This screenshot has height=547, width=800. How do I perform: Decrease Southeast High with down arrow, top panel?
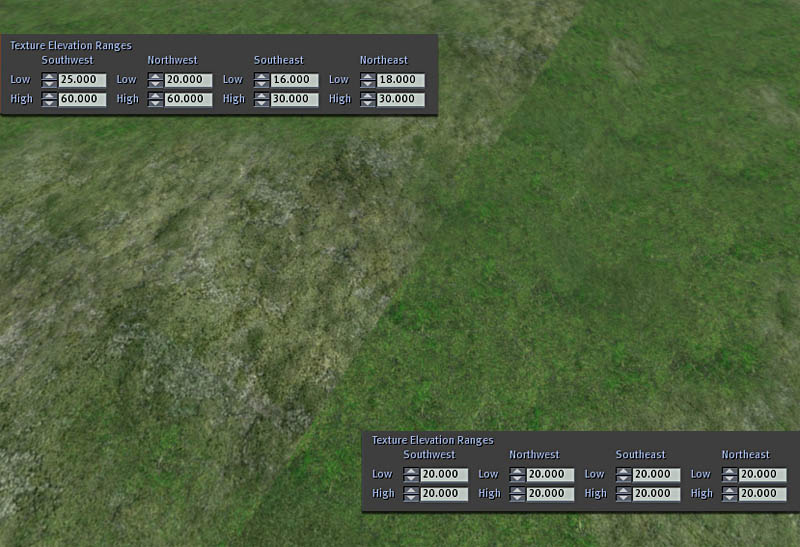(262, 103)
